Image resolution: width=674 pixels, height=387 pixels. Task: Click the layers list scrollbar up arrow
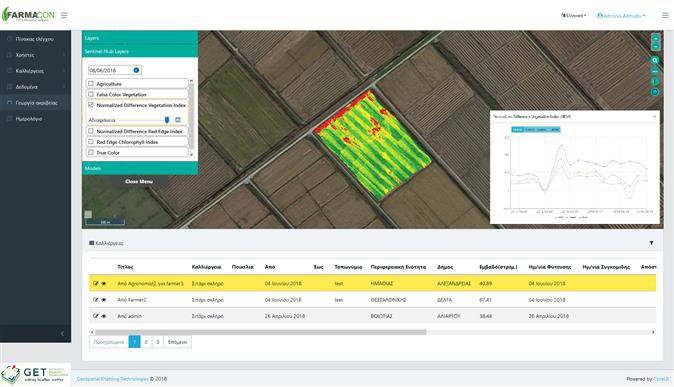pos(191,81)
